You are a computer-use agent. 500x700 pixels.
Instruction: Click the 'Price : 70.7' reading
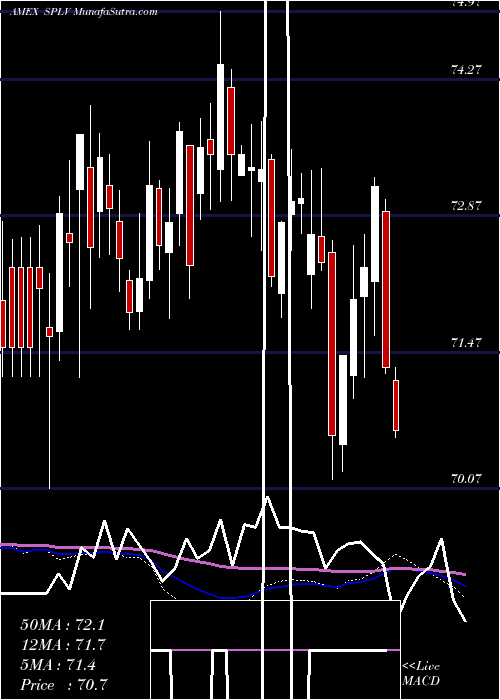(64, 684)
